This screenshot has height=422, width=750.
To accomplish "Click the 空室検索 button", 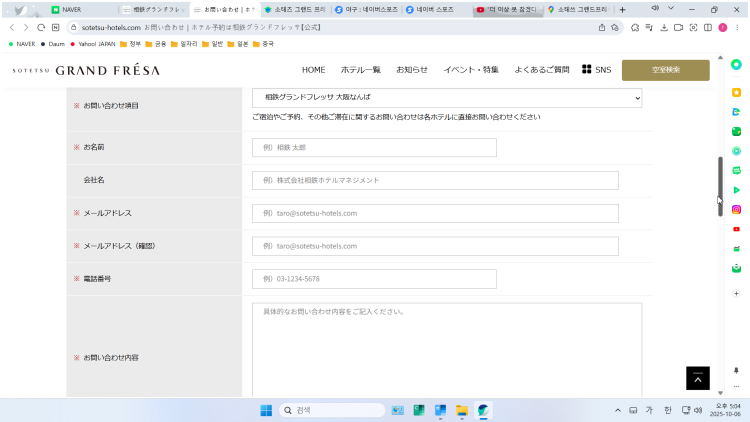I will click(665, 70).
